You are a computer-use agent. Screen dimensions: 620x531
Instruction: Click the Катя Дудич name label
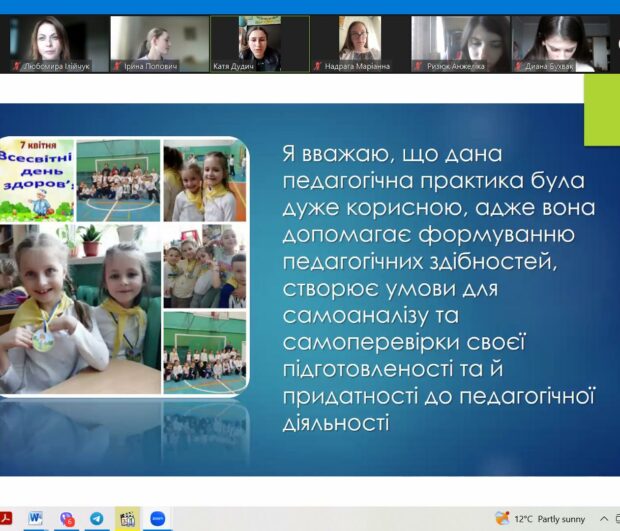click(233, 66)
